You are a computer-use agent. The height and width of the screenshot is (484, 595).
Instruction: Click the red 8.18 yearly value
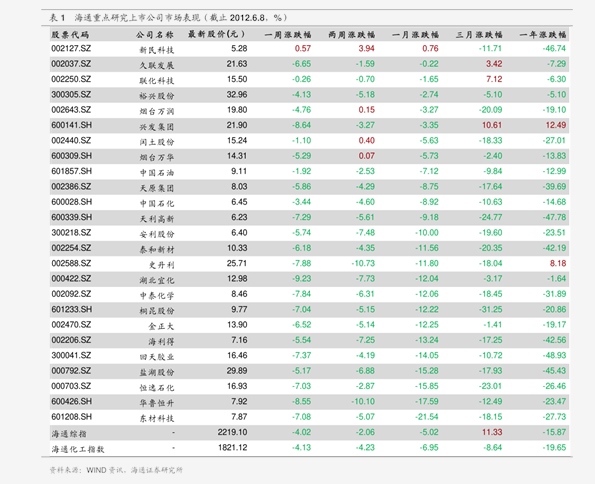click(558, 263)
